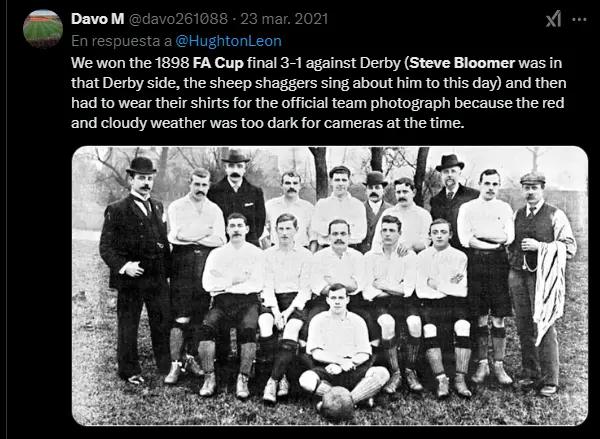Click the flat-capped man holding striped shirt
600x439 pixels.
[x=538, y=283]
